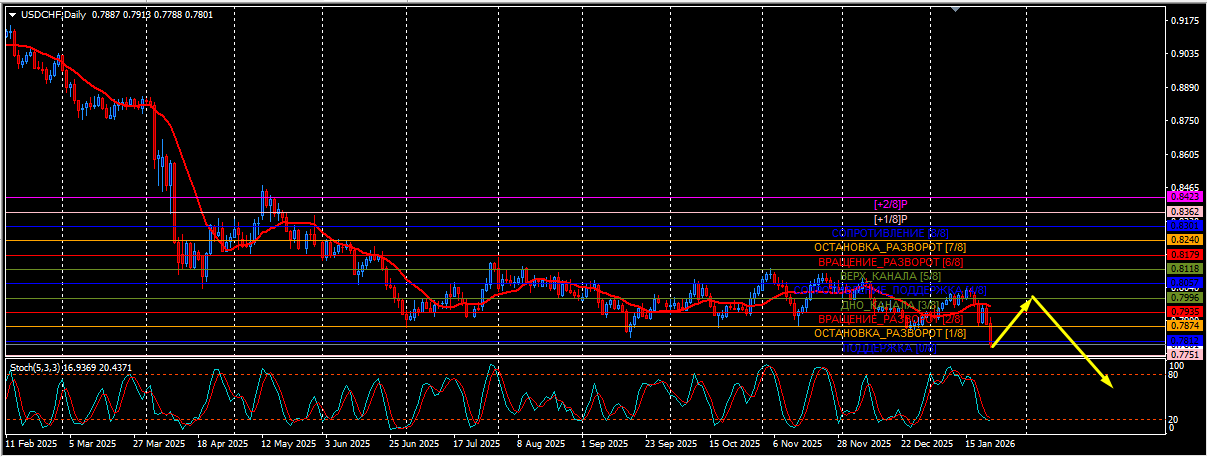Select the 22 Dec 2025 date label
Viewport: 1207px width, 457px height.
928,442
